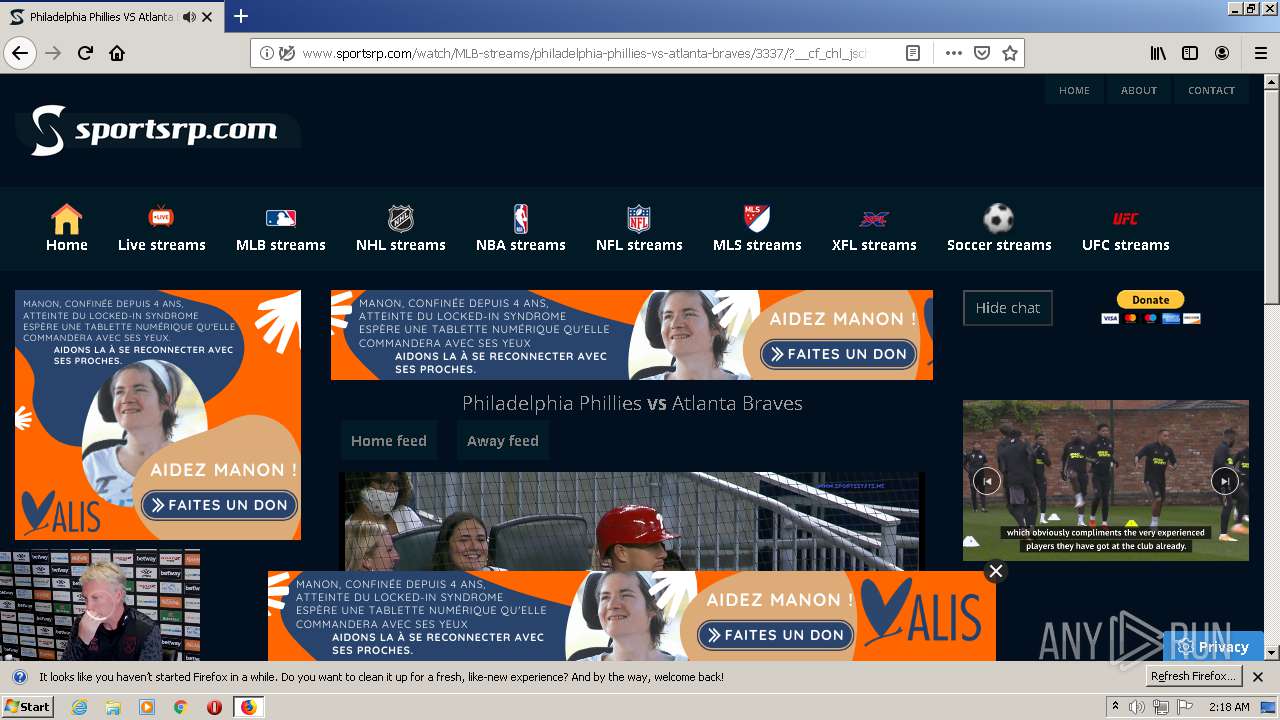Open the system volume control

[x=1137, y=707]
